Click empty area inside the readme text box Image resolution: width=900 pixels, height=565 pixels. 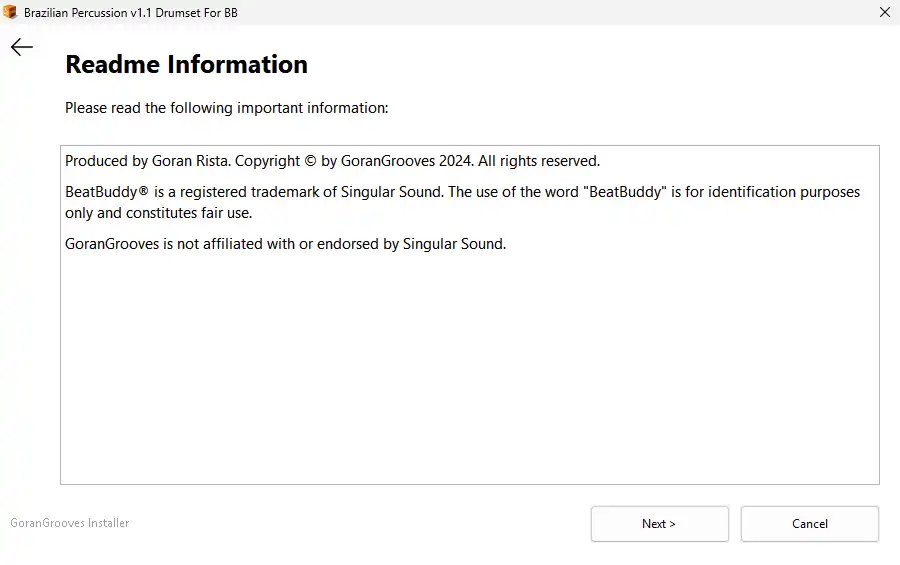(x=470, y=367)
